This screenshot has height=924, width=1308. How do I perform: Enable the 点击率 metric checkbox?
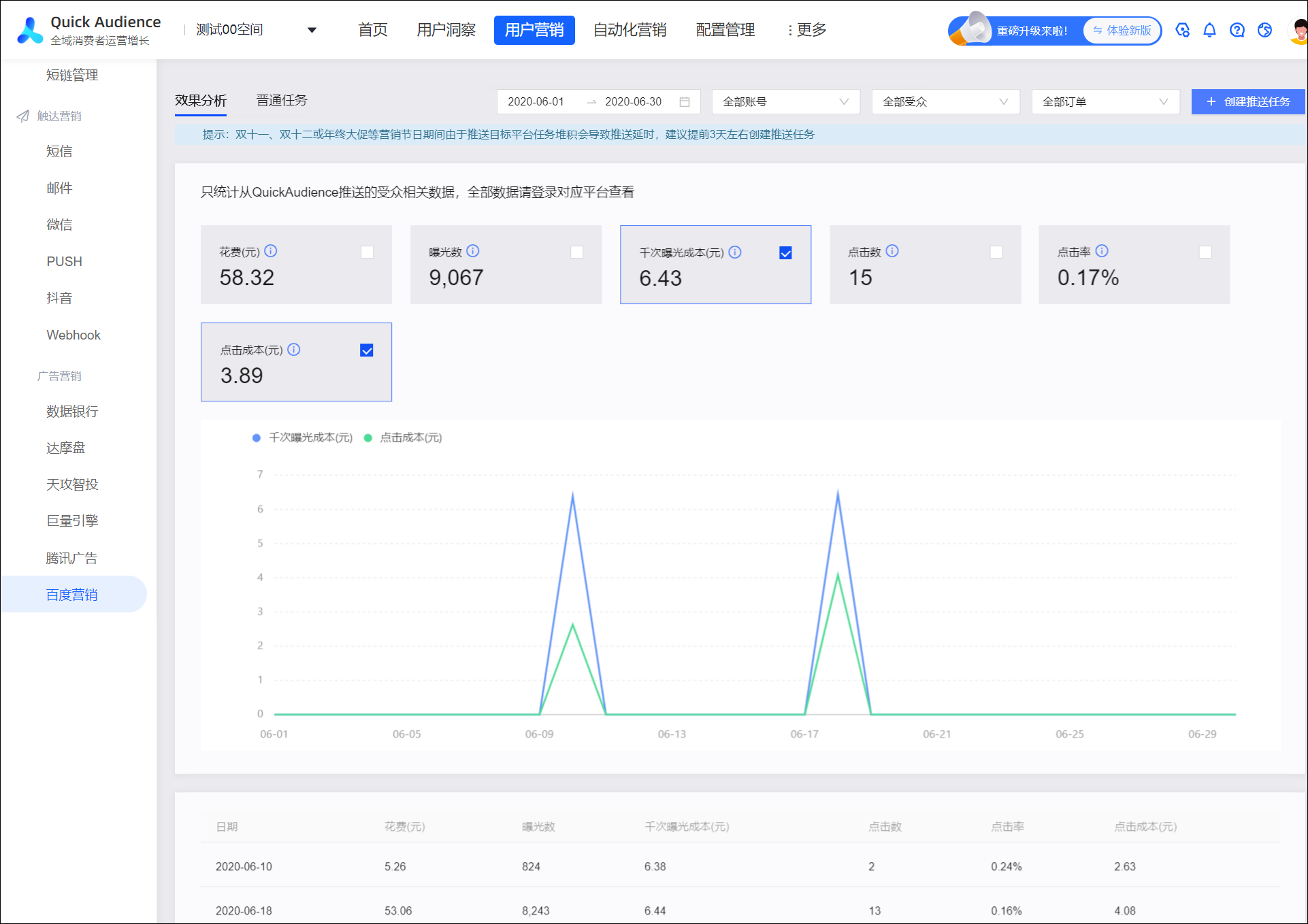(x=1205, y=252)
